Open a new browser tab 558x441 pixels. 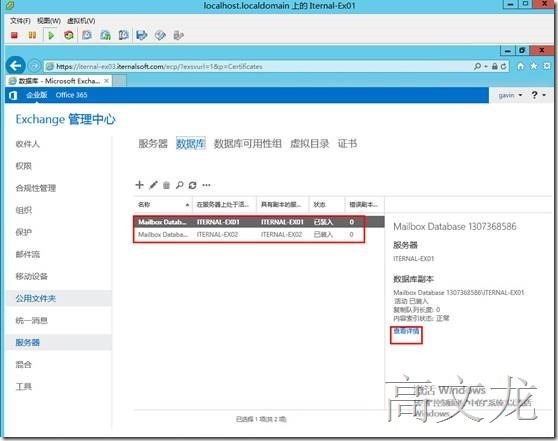point(120,81)
